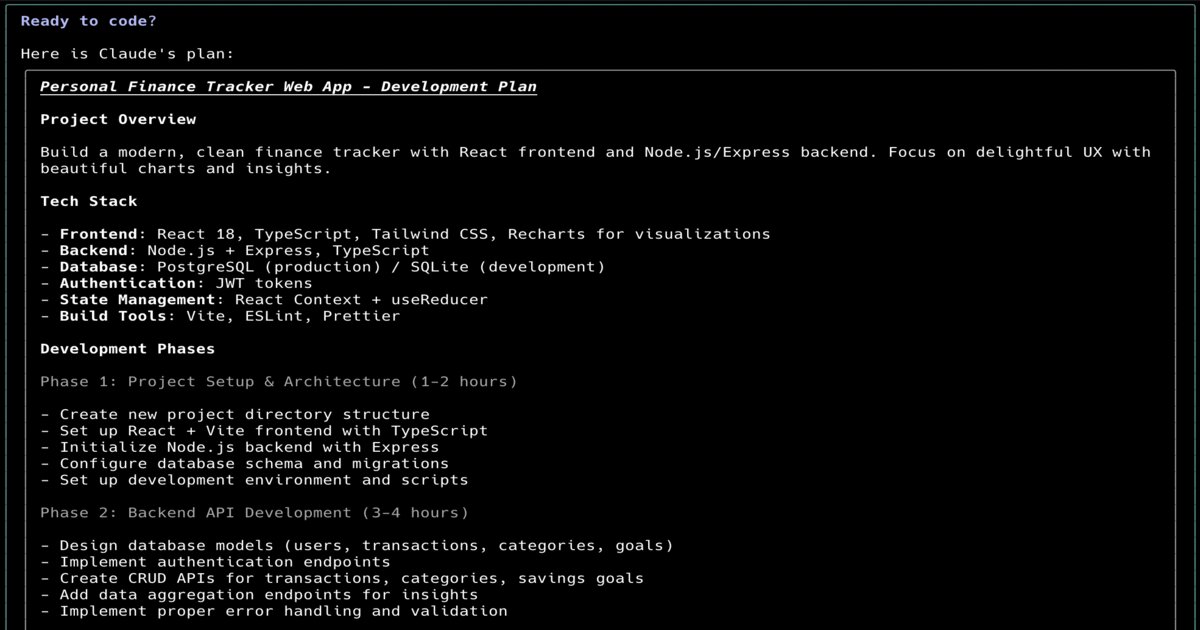Click the "Ready to code?" prompt text
Viewport: 1200px width, 630px height.
(x=89, y=21)
